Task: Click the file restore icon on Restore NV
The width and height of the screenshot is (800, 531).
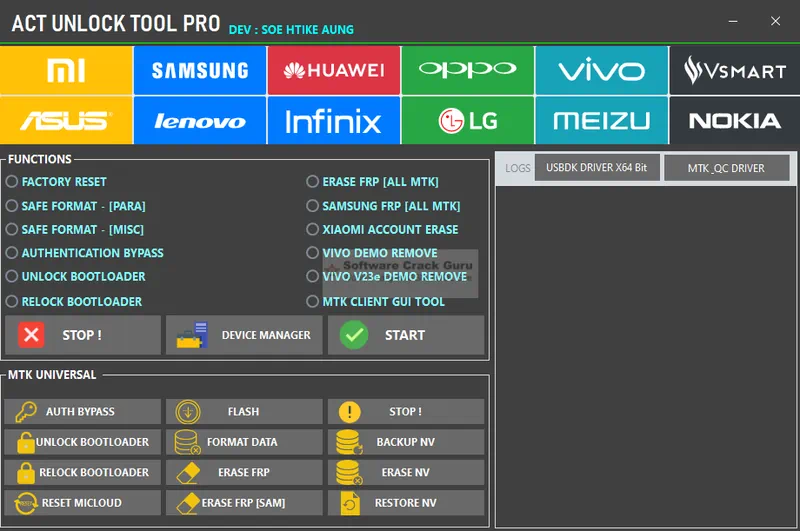Action: 350,503
